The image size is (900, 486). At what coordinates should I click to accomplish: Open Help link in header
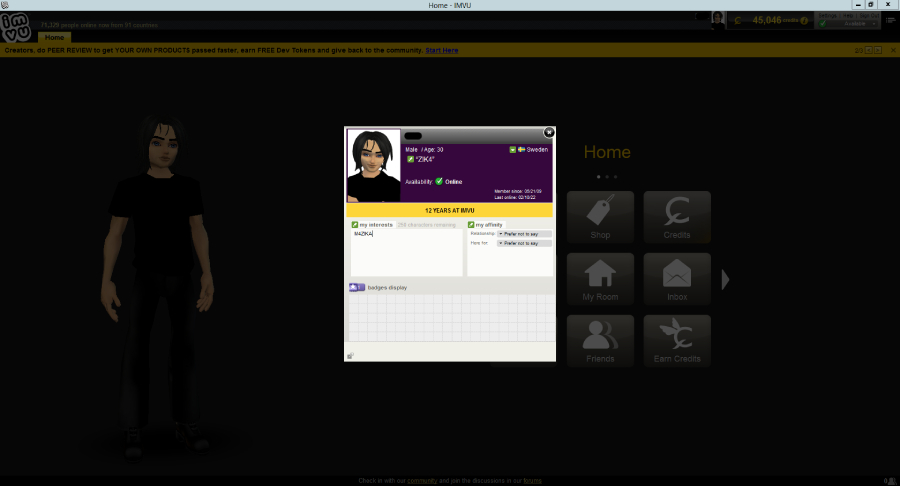(x=848, y=15)
